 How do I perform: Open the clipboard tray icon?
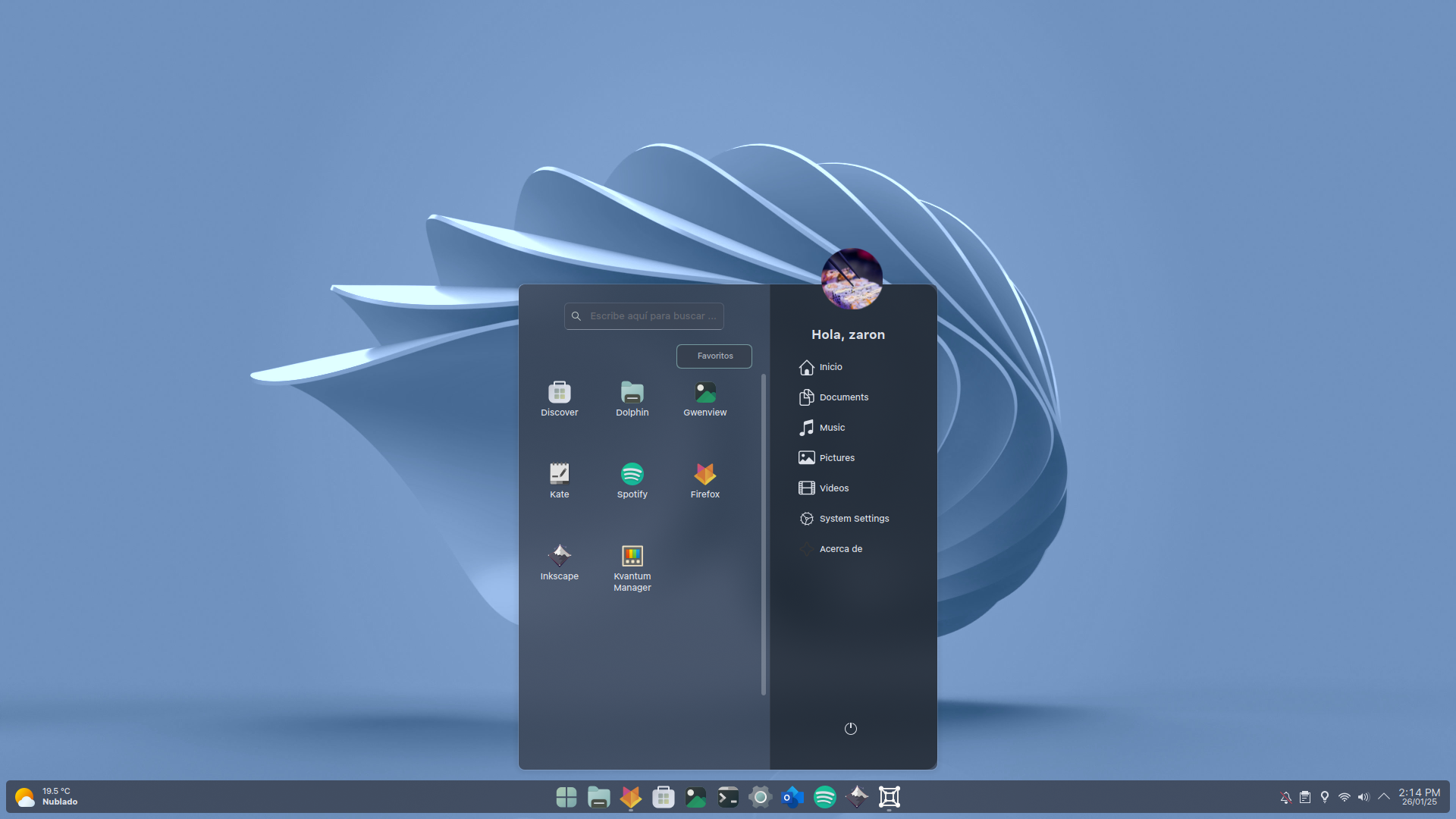point(1305,797)
